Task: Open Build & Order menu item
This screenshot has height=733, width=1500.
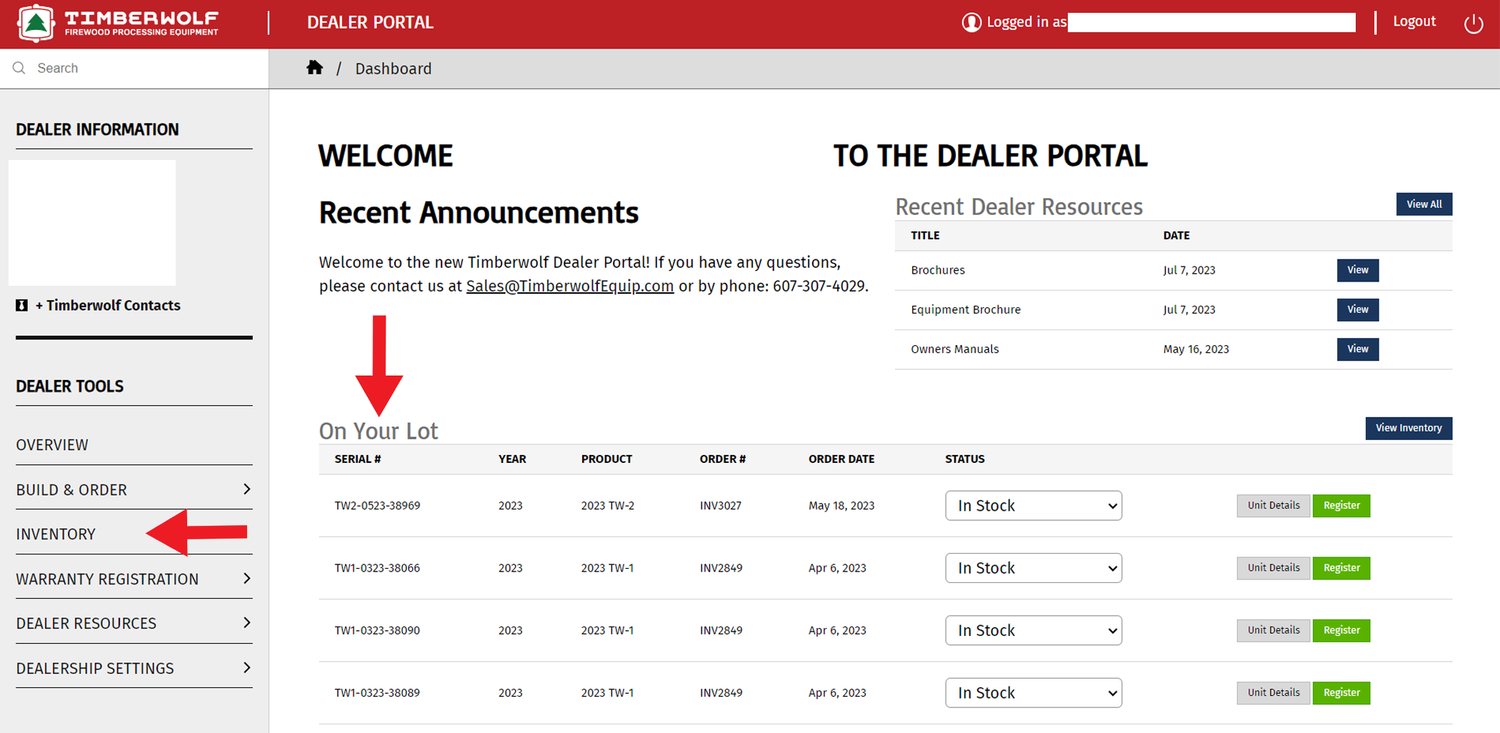Action: (71, 490)
